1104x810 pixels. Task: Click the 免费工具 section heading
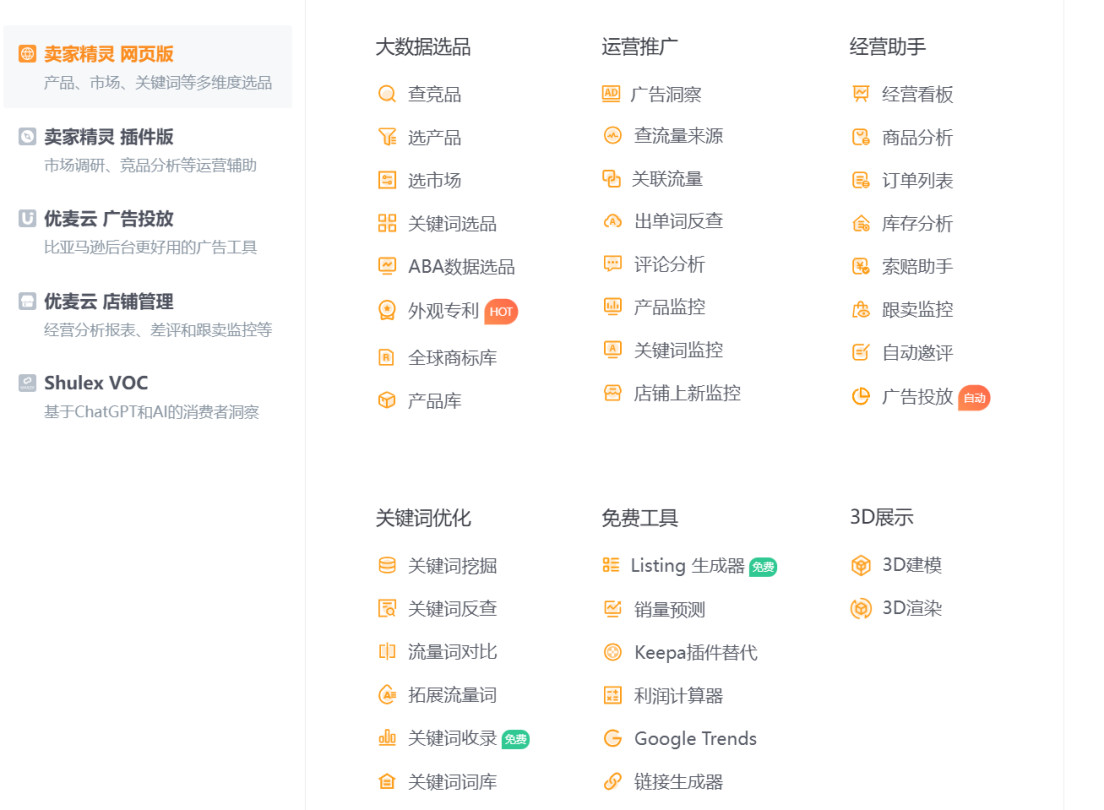pos(639,518)
